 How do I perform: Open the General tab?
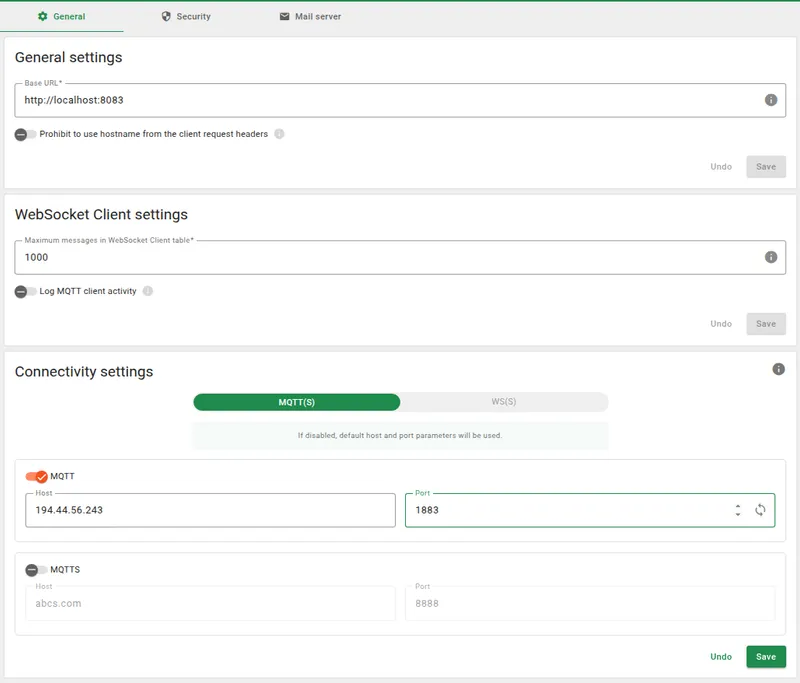point(62,16)
